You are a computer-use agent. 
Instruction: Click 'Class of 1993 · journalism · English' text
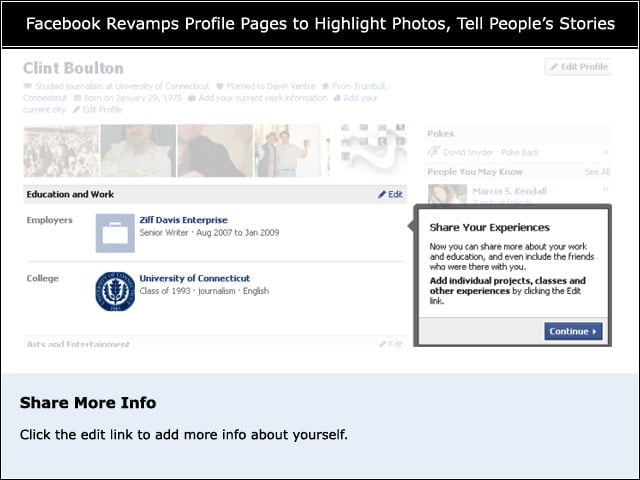pos(204,291)
